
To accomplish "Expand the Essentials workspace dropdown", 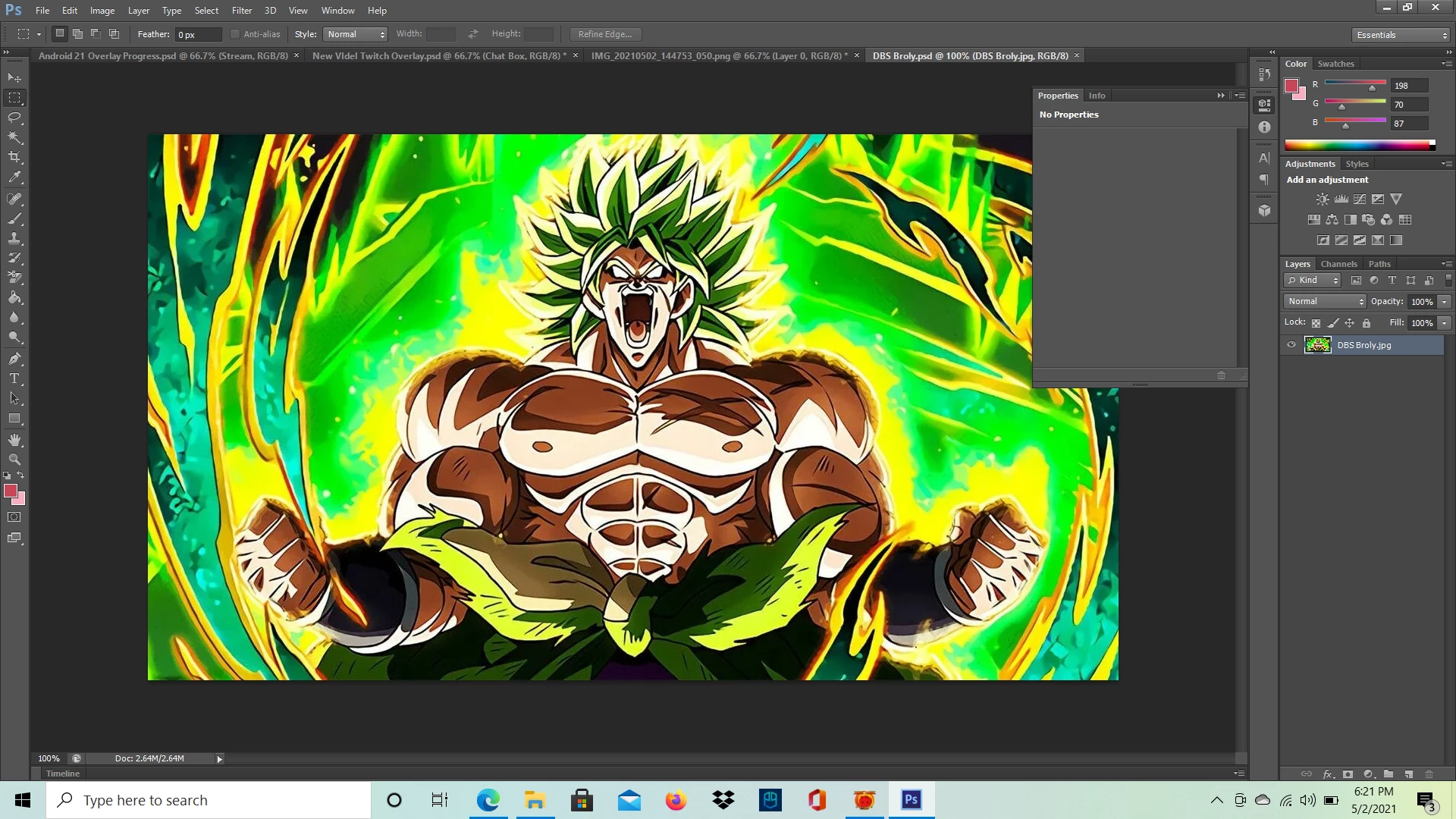I will (x=1401, y=35).
